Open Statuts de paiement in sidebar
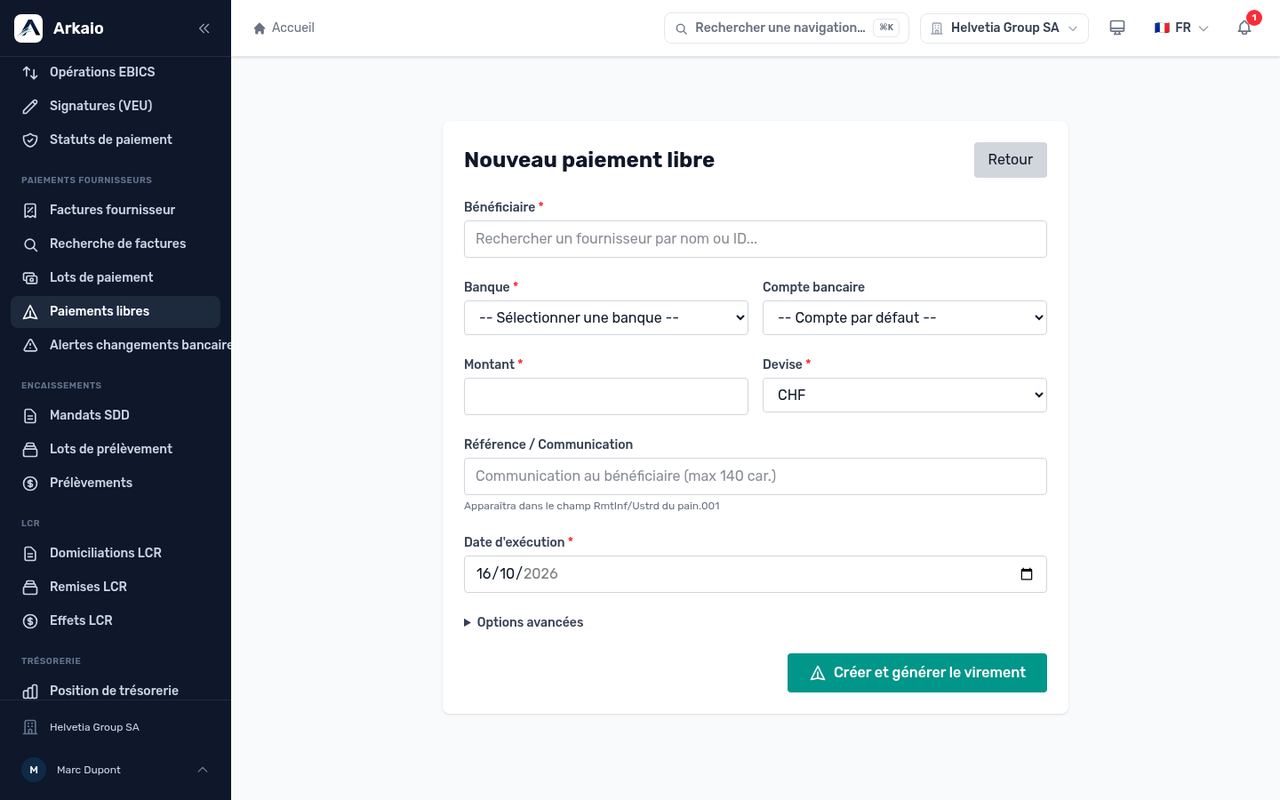 [x=115, y=140]
